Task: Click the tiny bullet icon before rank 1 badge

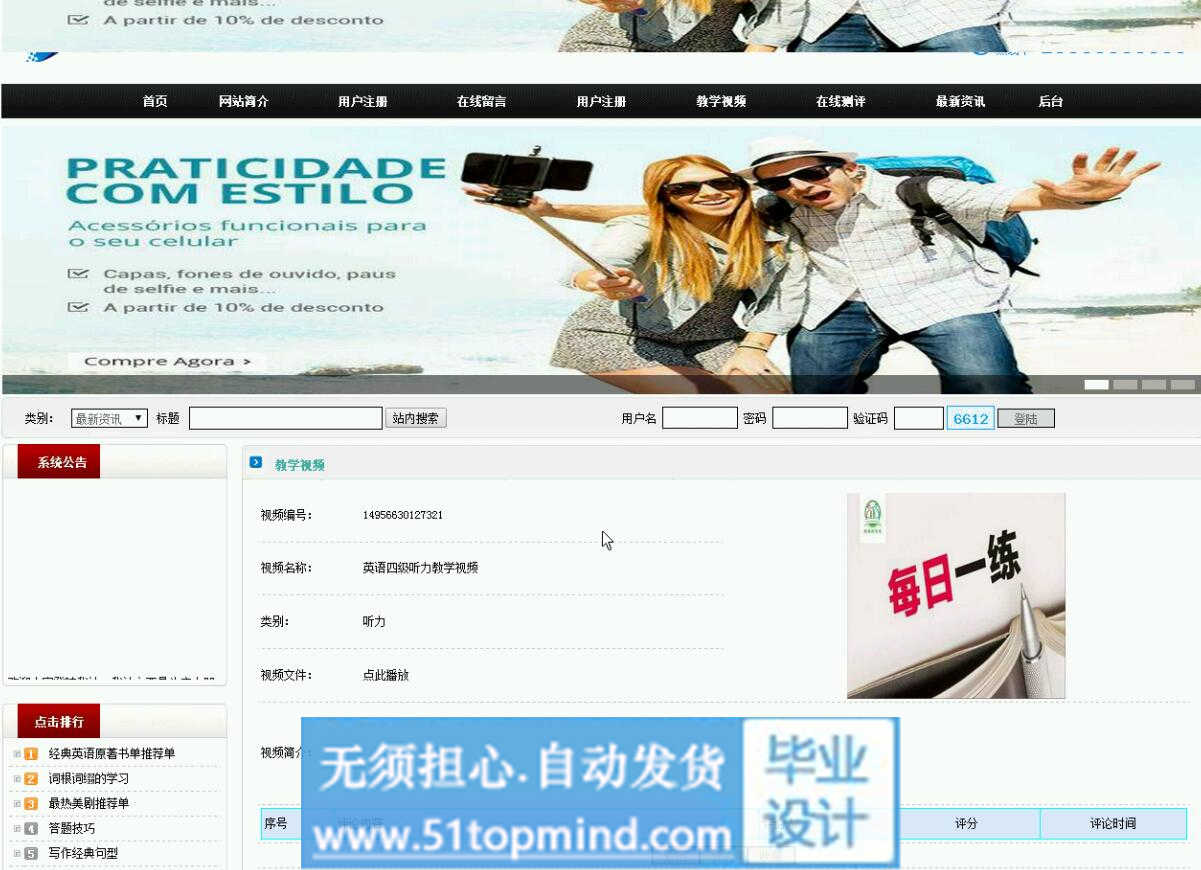Action: (x=17, y=754)
